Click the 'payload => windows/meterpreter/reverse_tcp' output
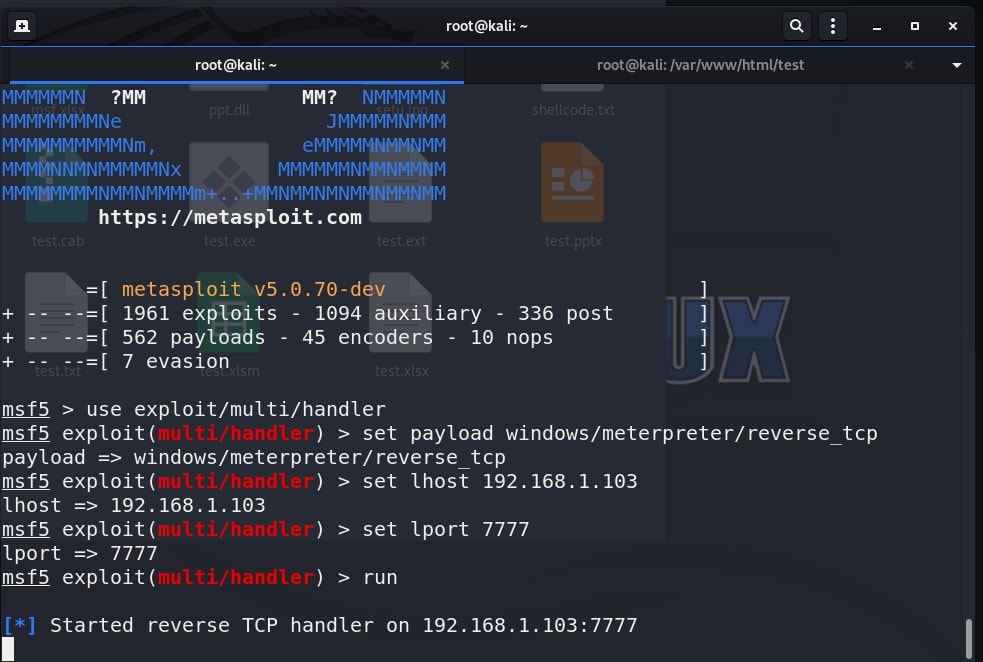The image size is (983, 662). pyautogui.click(x=254, y=458)
